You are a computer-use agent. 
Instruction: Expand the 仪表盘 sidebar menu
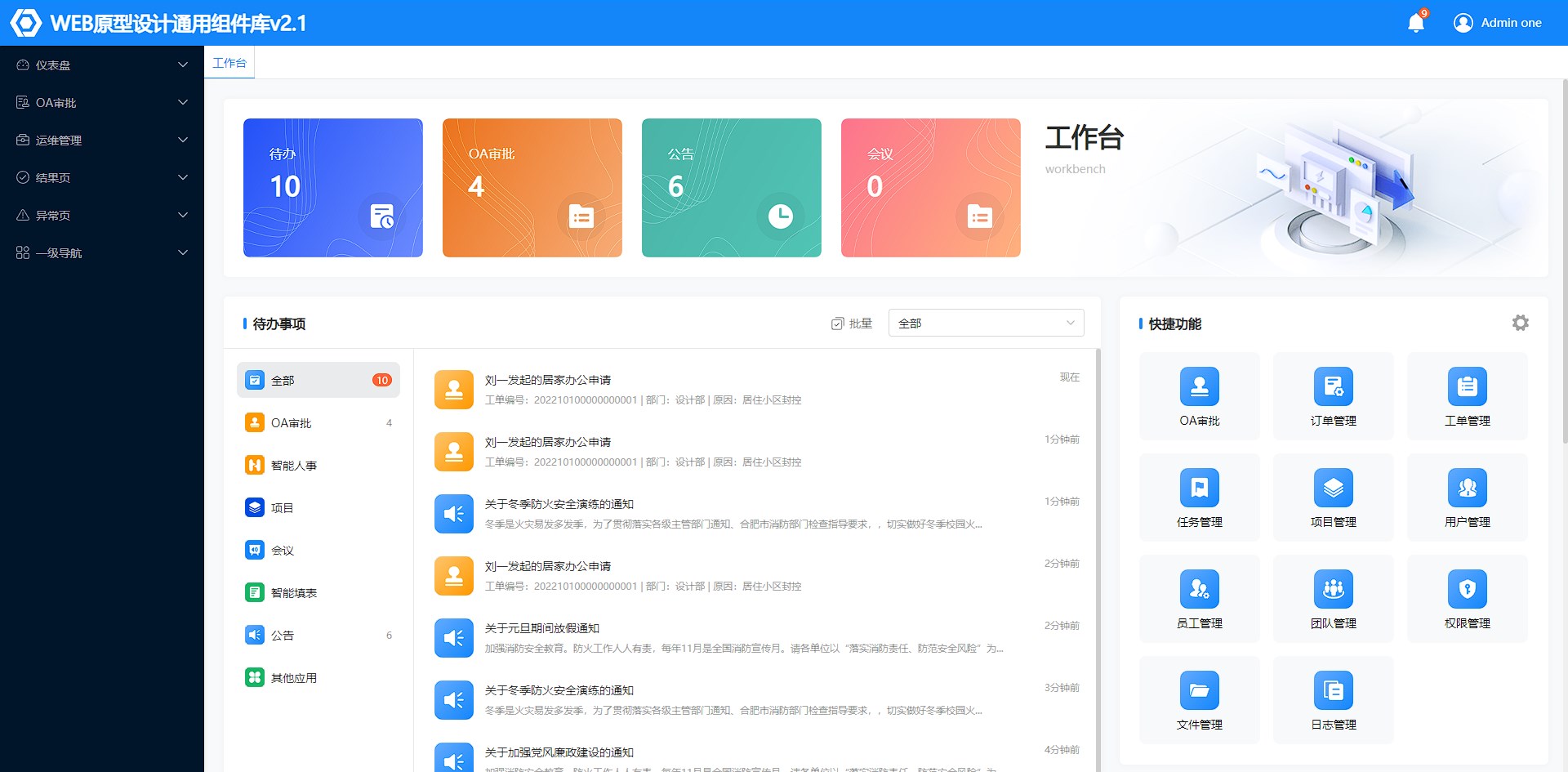102,65
